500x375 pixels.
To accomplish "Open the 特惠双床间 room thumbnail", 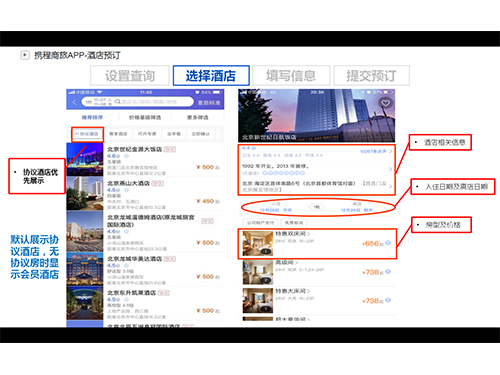I will pos(258,243).
